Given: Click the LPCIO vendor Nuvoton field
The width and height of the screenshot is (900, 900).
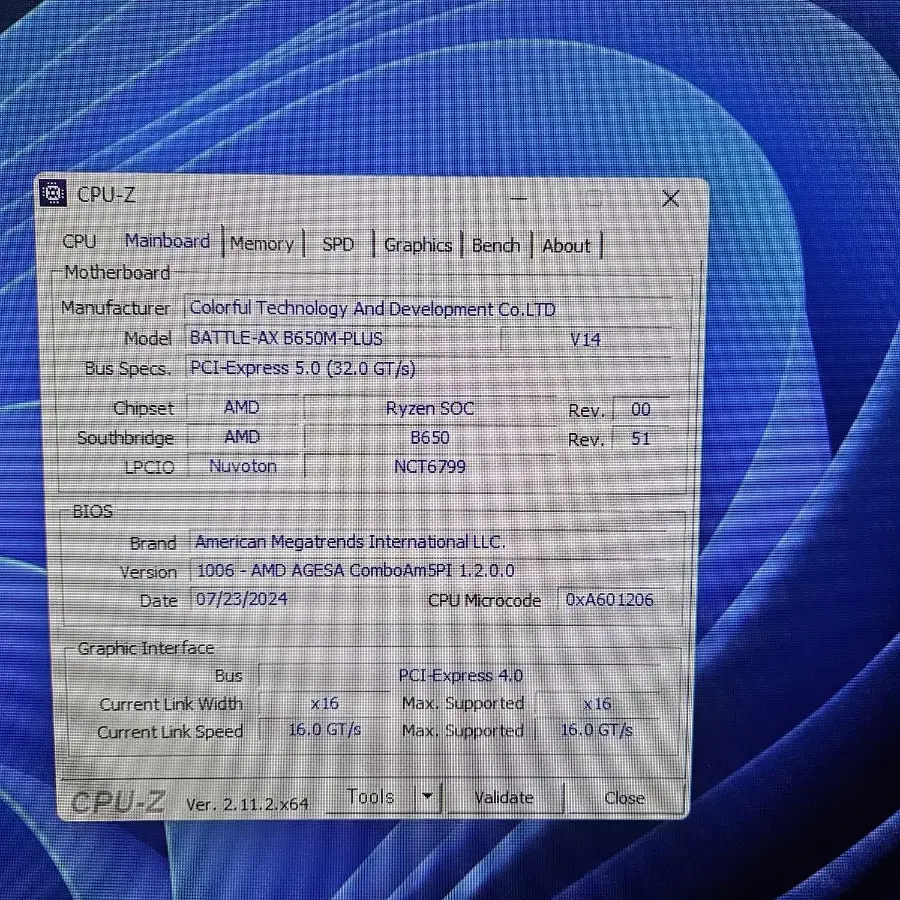Looking at the screenshot, I should coord(243,466).
